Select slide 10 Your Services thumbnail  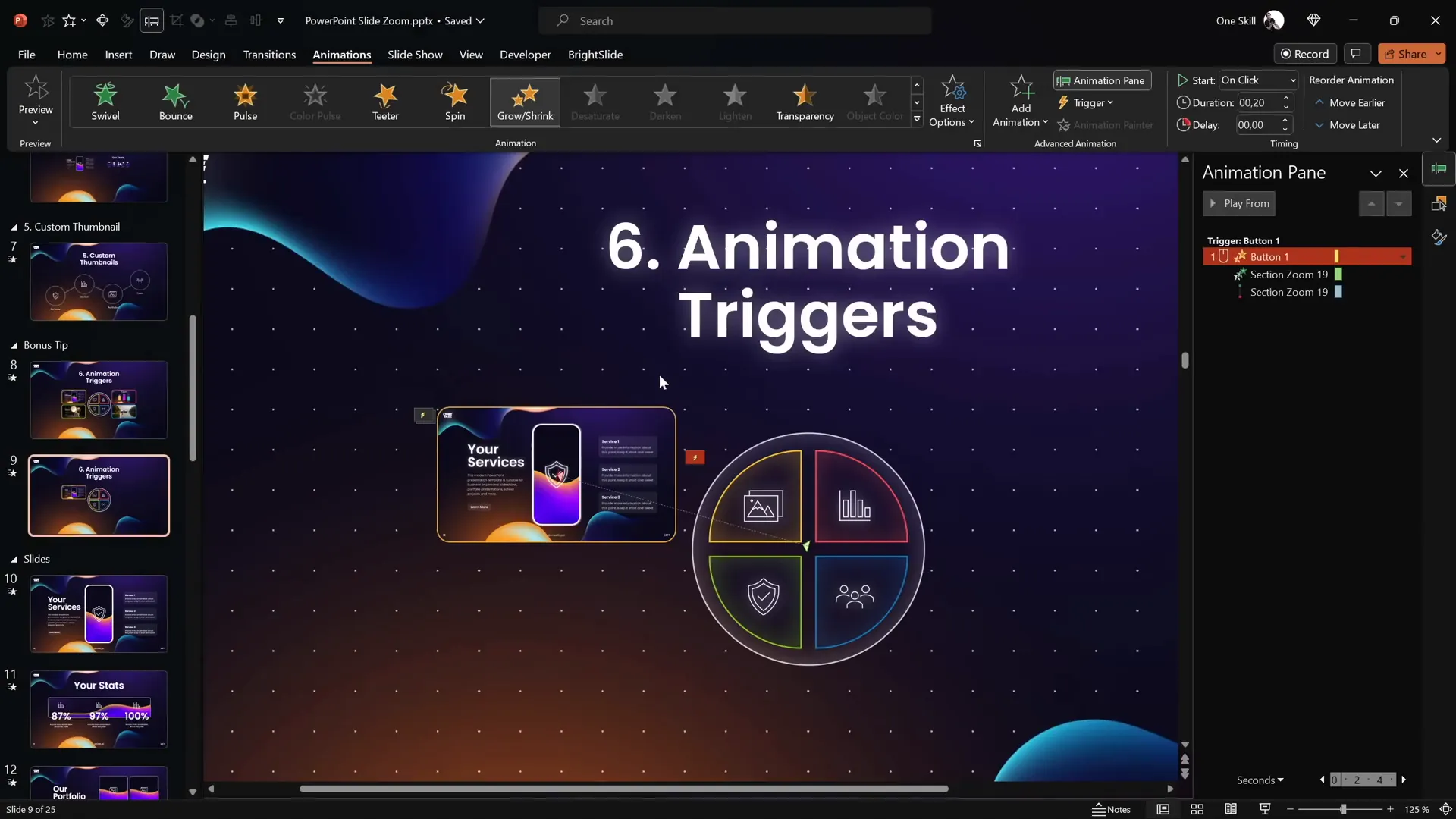(99, 613)
